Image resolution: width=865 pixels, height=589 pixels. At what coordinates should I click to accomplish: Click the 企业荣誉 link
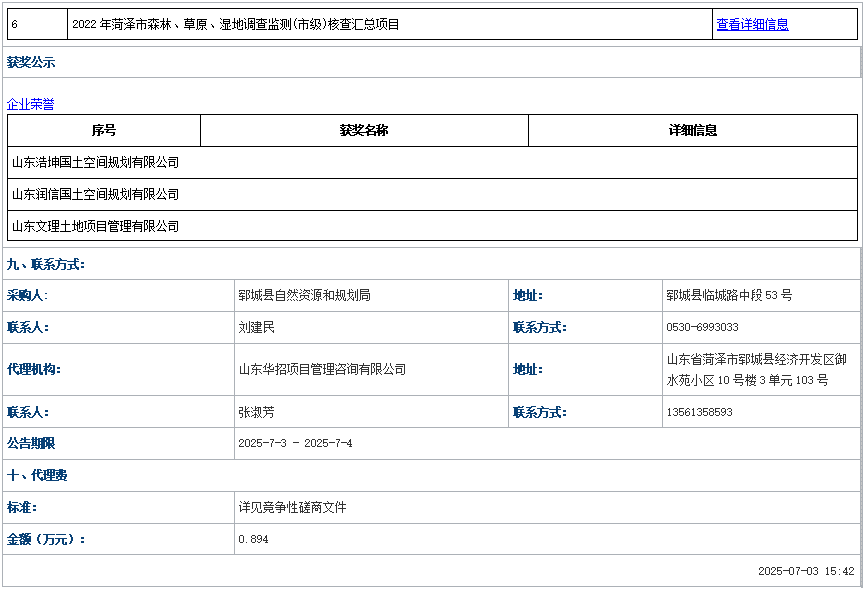29,103
